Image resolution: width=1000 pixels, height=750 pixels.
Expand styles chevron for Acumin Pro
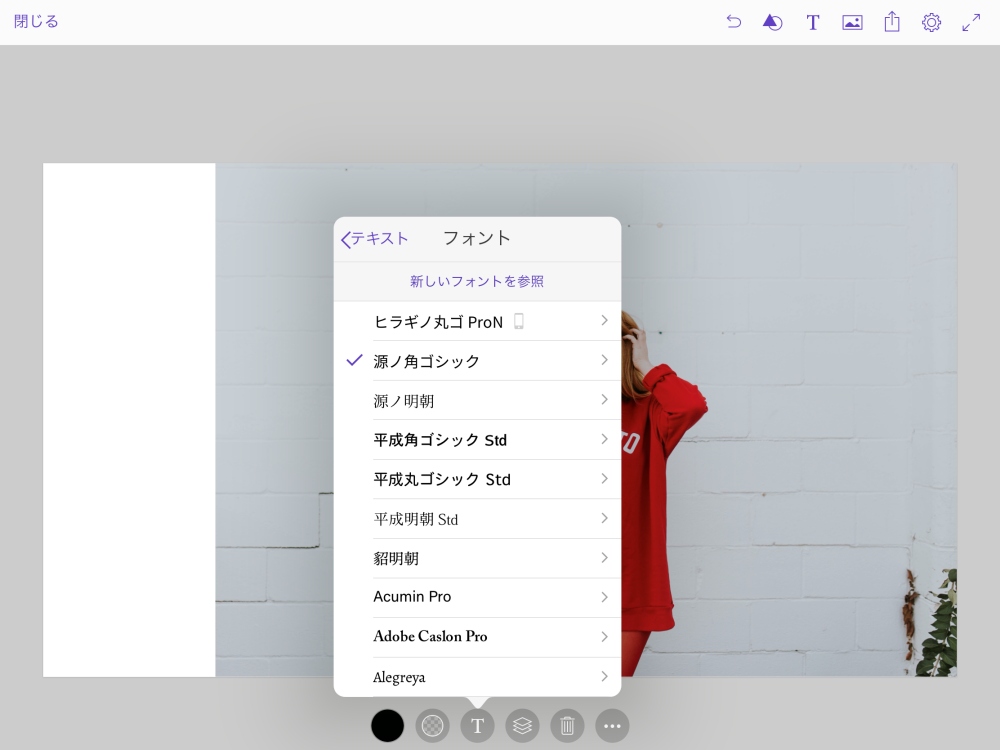(604, 598)
